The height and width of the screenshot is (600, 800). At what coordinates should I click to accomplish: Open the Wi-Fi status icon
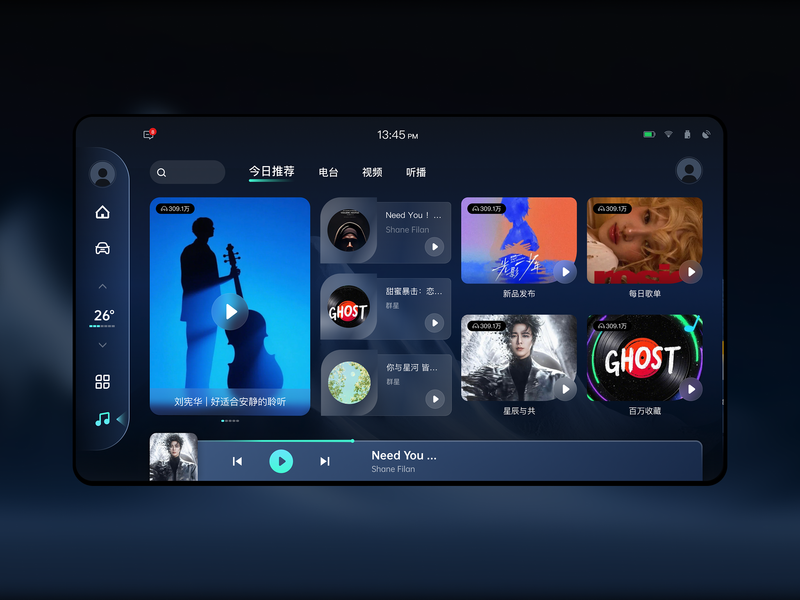tap(668, 134)
